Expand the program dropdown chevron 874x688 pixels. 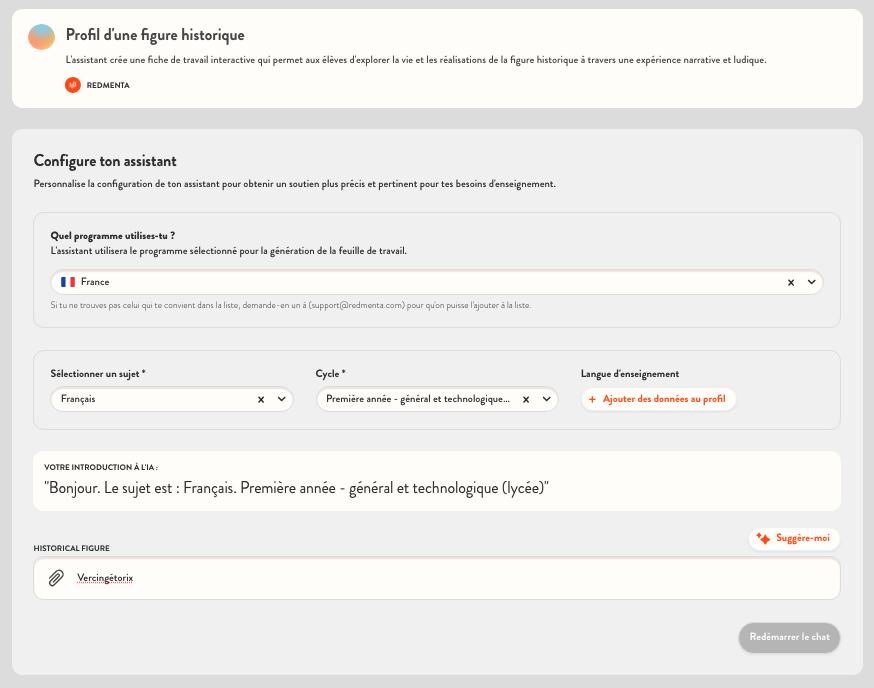[x=811, y=283]
